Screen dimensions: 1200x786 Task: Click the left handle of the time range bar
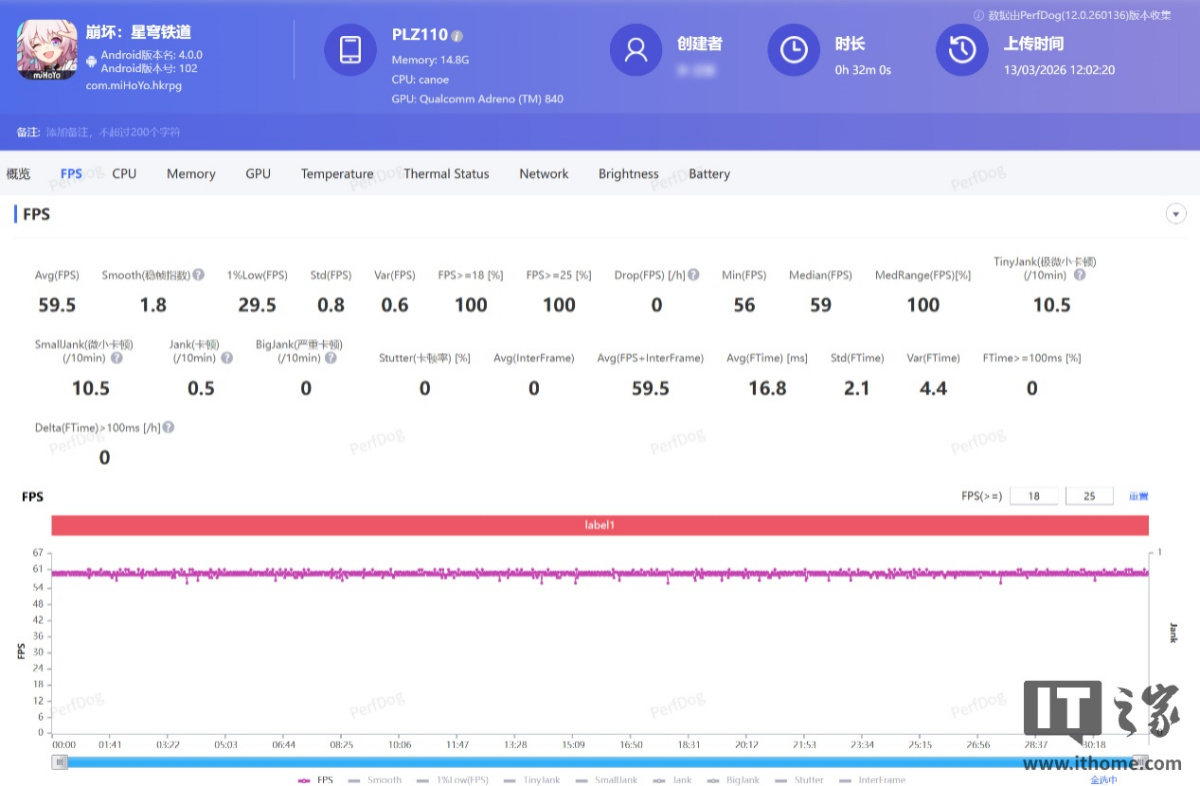click(x=60, y=762)
